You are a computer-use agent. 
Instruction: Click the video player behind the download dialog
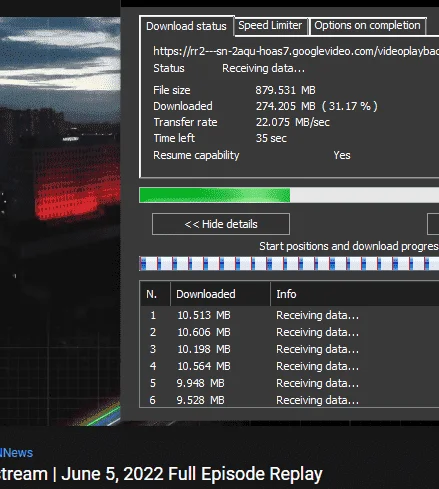pyautogui.click(x=60, y=220)
